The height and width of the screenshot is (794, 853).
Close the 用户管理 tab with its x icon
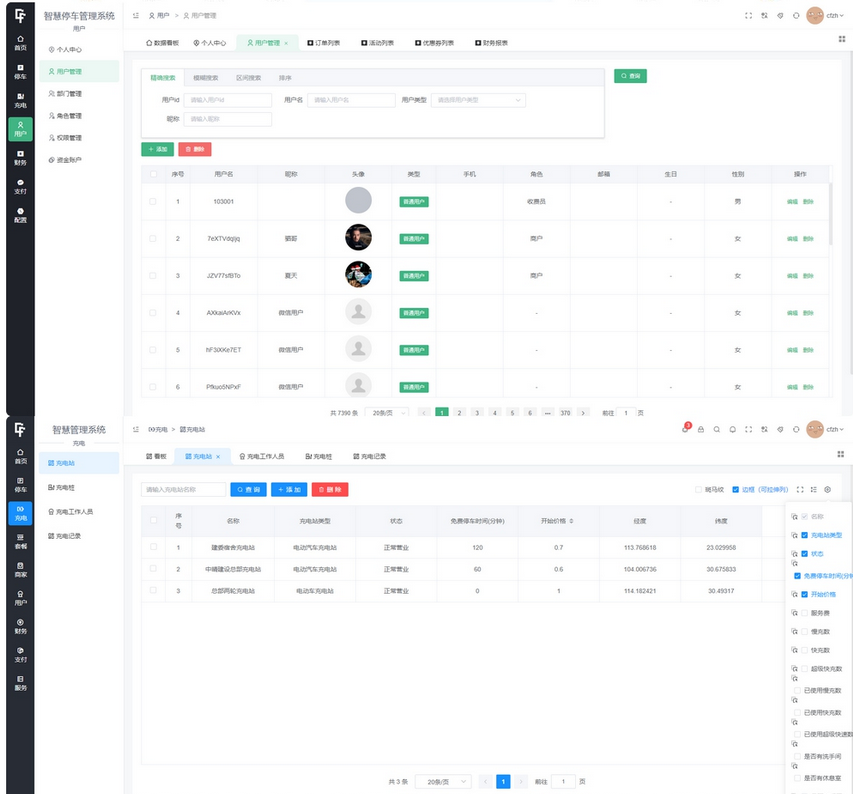[286, 43]
